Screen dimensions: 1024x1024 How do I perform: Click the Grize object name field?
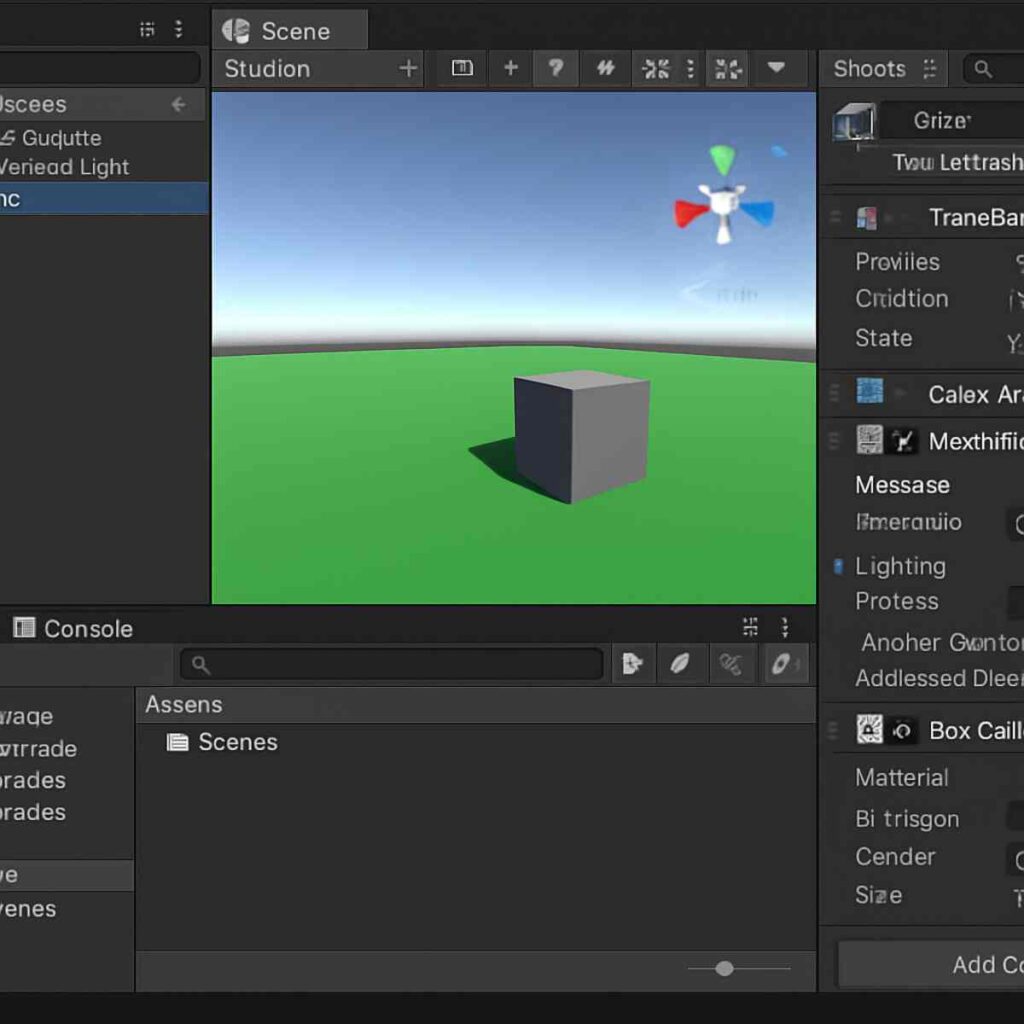pos(953,120)
